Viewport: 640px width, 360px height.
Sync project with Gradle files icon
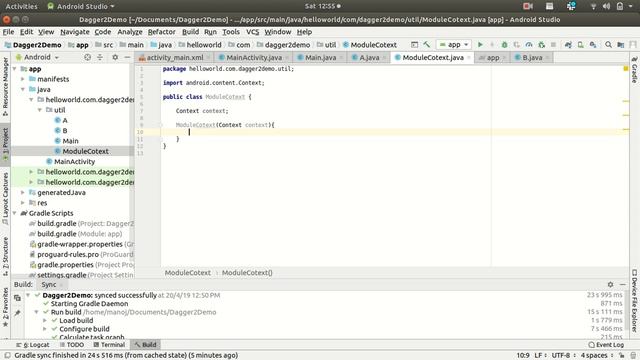tap(568, 44)
